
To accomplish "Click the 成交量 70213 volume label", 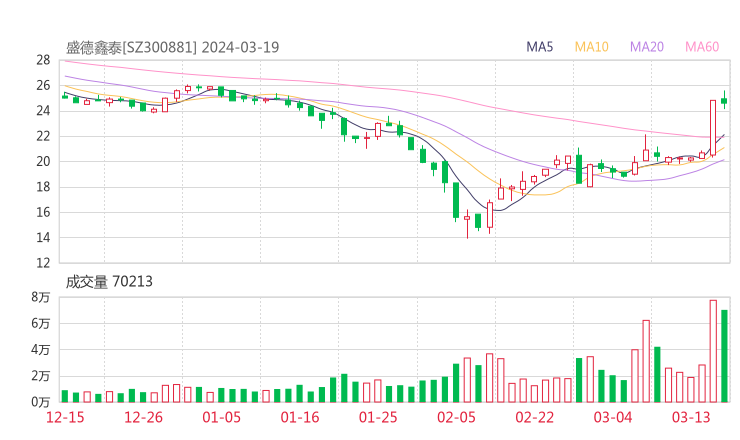I will pyautogui.click(x=109, y=282).
